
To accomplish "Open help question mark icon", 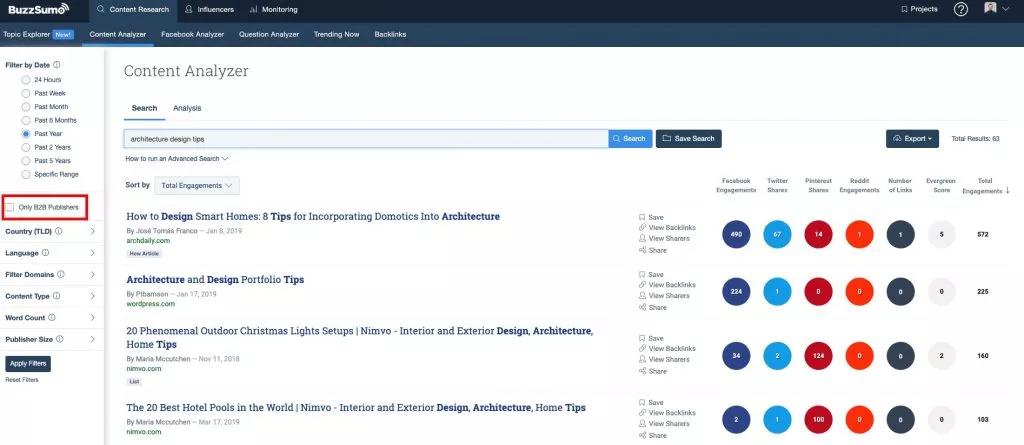I will pos(961,9).
